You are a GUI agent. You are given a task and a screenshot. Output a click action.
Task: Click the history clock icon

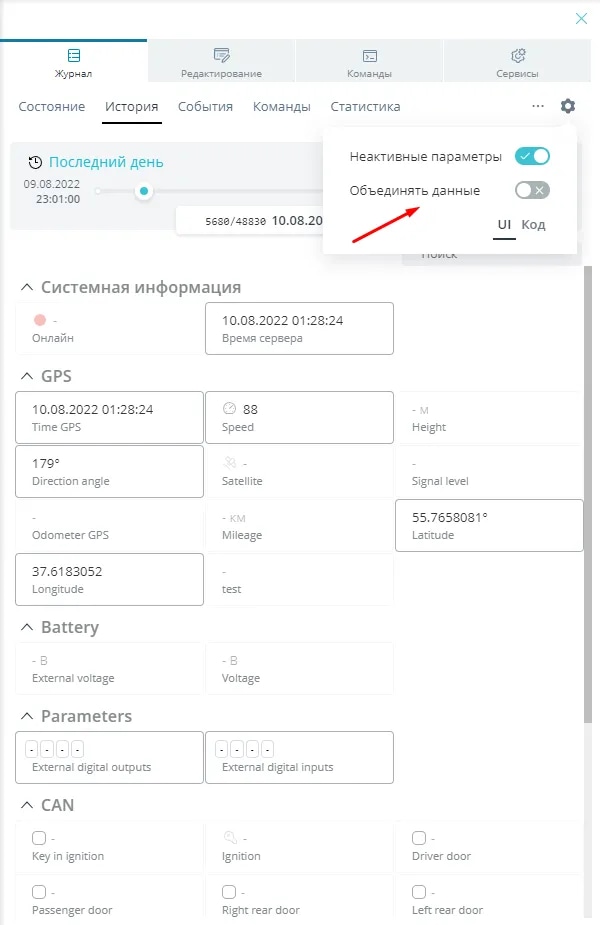tap(35, 163)
